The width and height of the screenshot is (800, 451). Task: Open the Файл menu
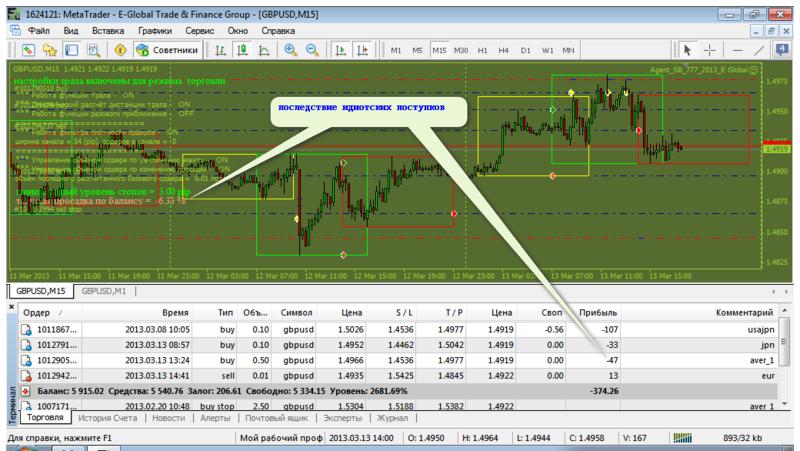39,31
